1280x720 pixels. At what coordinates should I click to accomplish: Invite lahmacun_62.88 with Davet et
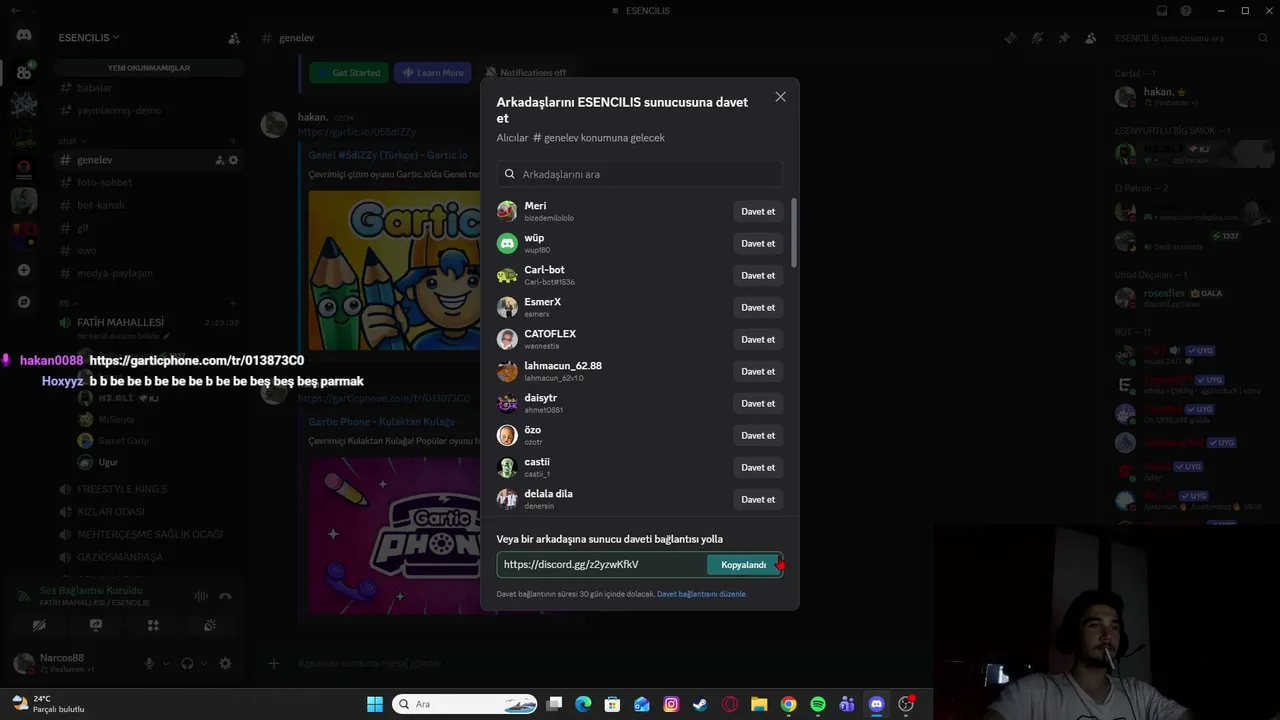pyautogui.click(x=758, y=372)
